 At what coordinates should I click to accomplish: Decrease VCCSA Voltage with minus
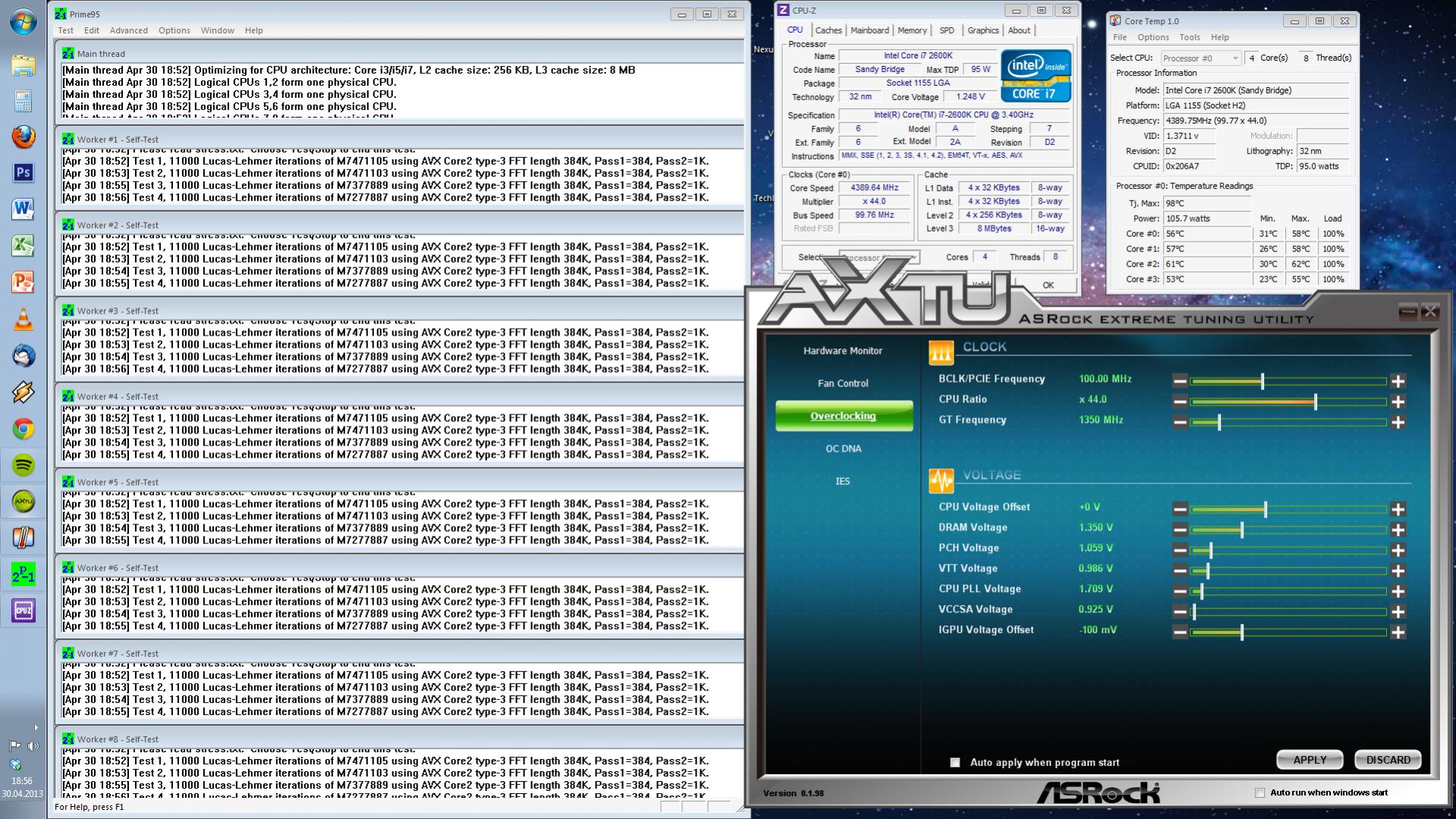(1179, 611)
